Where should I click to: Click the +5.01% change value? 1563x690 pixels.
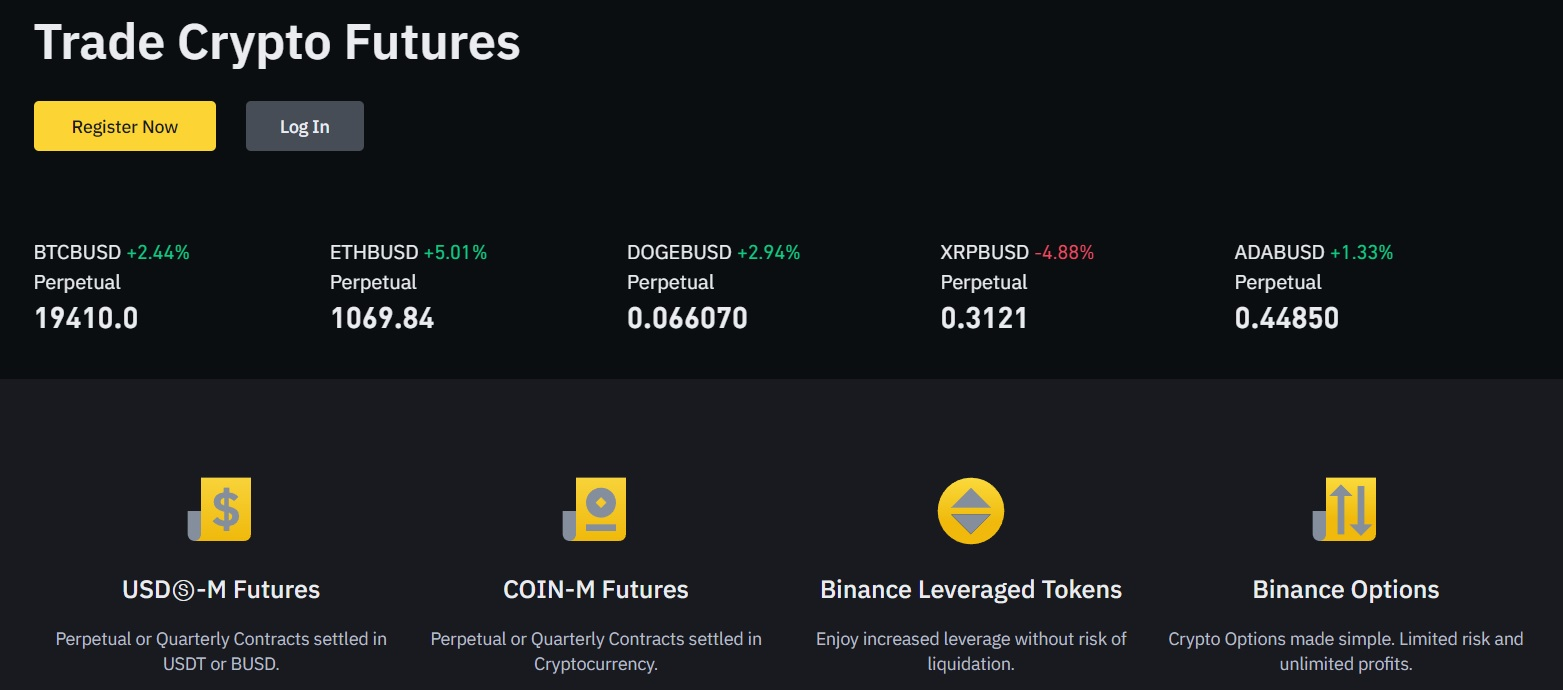455,252
